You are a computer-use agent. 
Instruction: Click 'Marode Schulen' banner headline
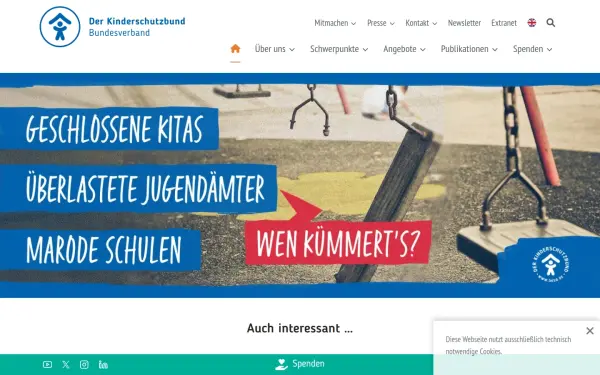(104, 249)
